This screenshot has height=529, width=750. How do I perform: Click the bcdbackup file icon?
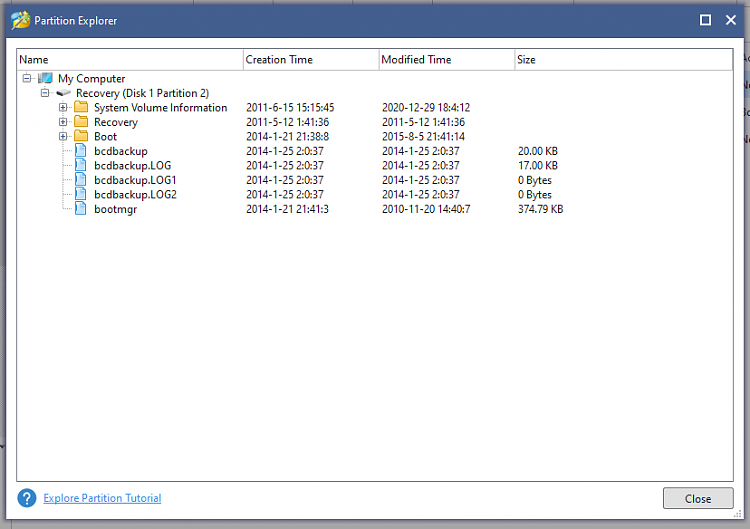81,151
